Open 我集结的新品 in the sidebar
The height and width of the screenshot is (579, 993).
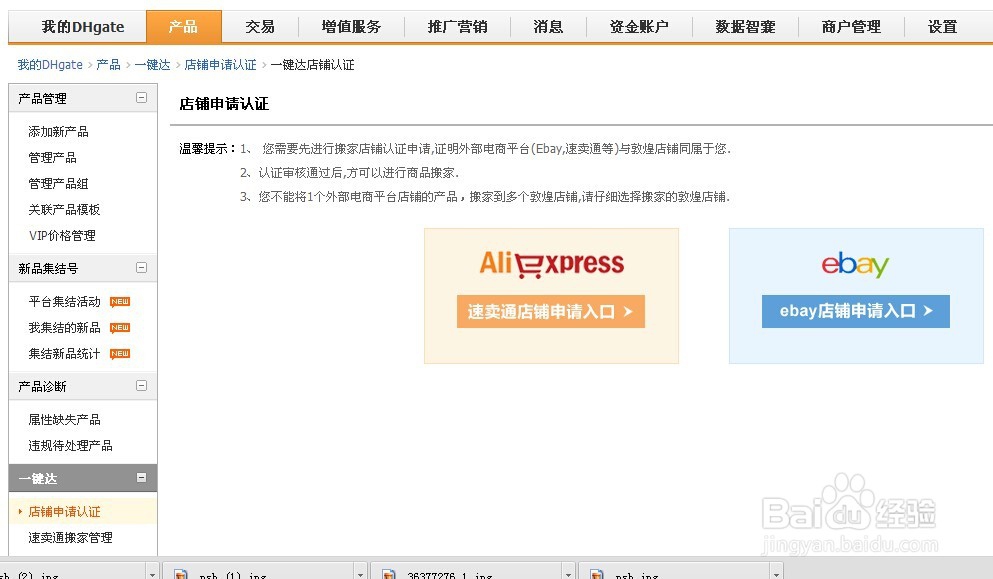click(x=65, y=328)
